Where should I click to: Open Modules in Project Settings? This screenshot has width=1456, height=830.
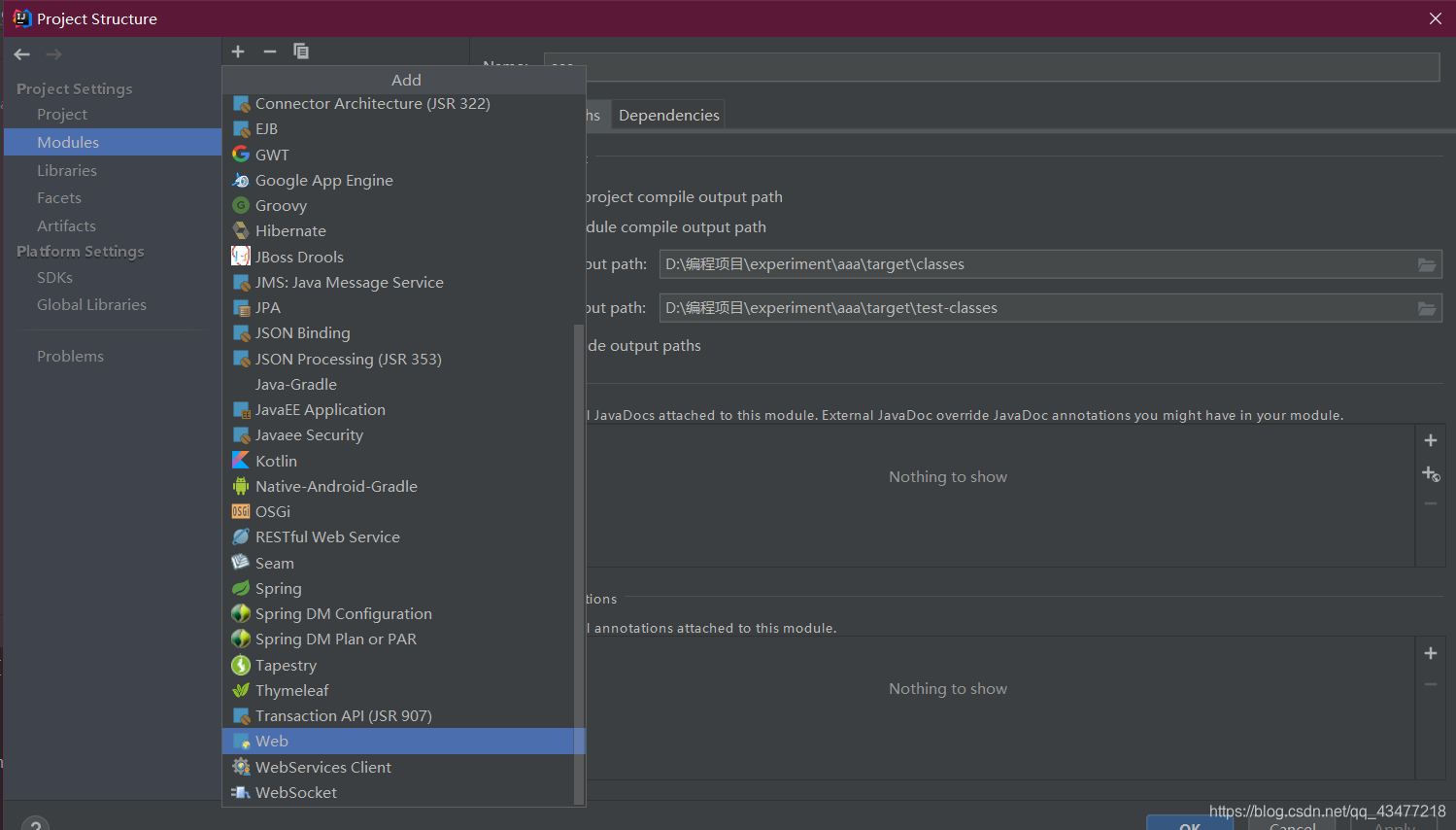tap(113, 142)
